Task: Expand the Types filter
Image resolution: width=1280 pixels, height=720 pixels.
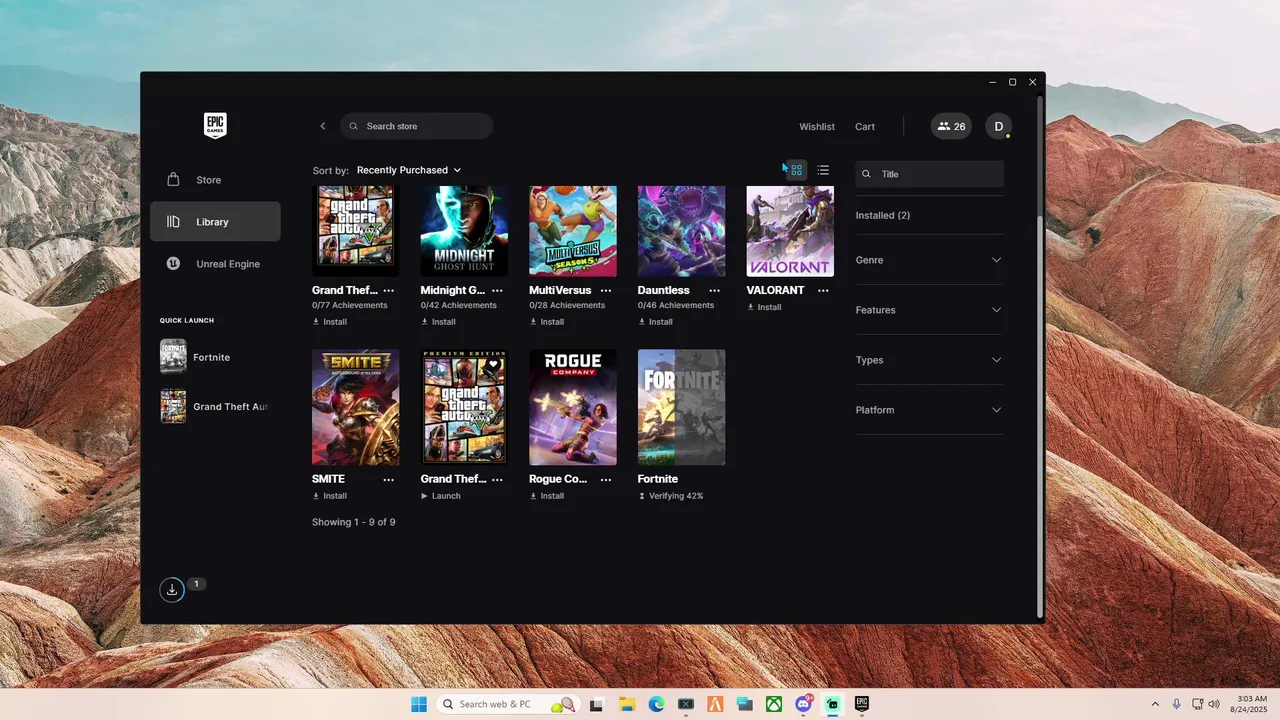Action: (x=929, y=360)
